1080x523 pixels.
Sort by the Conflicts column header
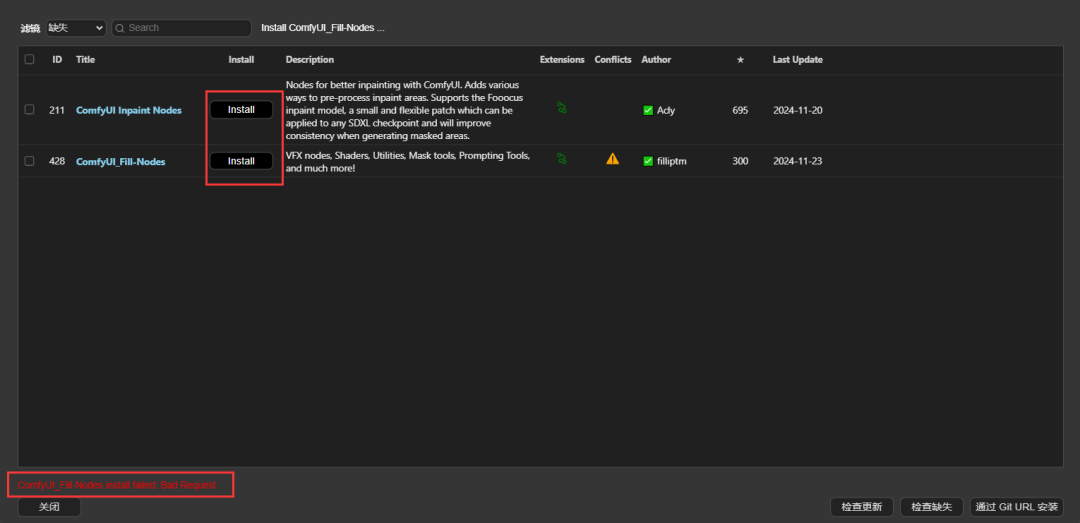(x=613, y=60)
